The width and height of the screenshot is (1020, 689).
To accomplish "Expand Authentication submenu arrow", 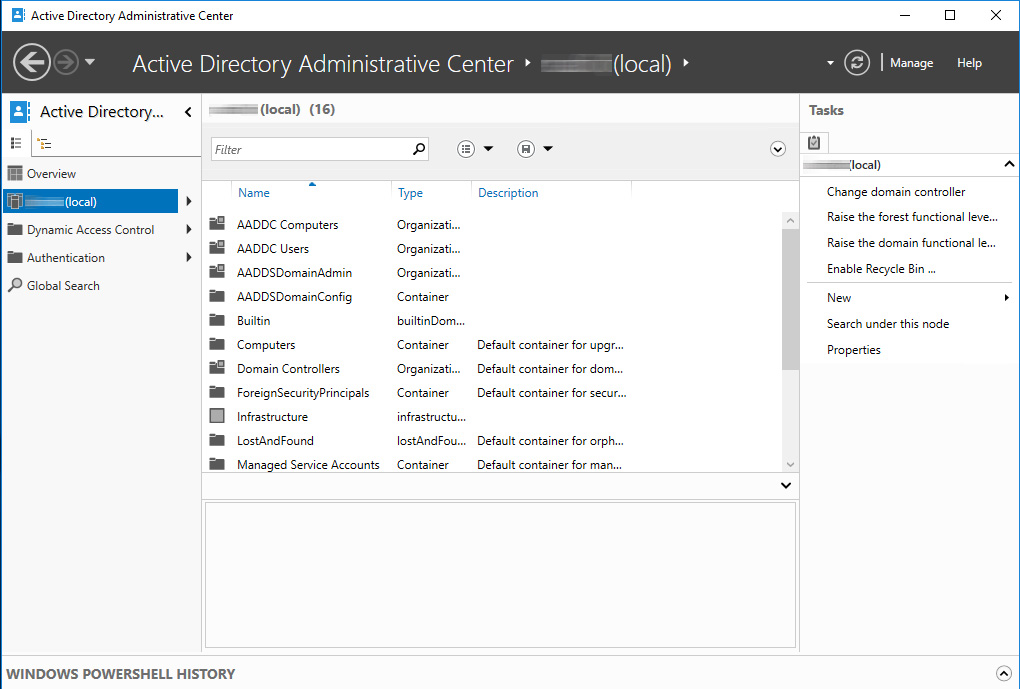I will 189,257.
